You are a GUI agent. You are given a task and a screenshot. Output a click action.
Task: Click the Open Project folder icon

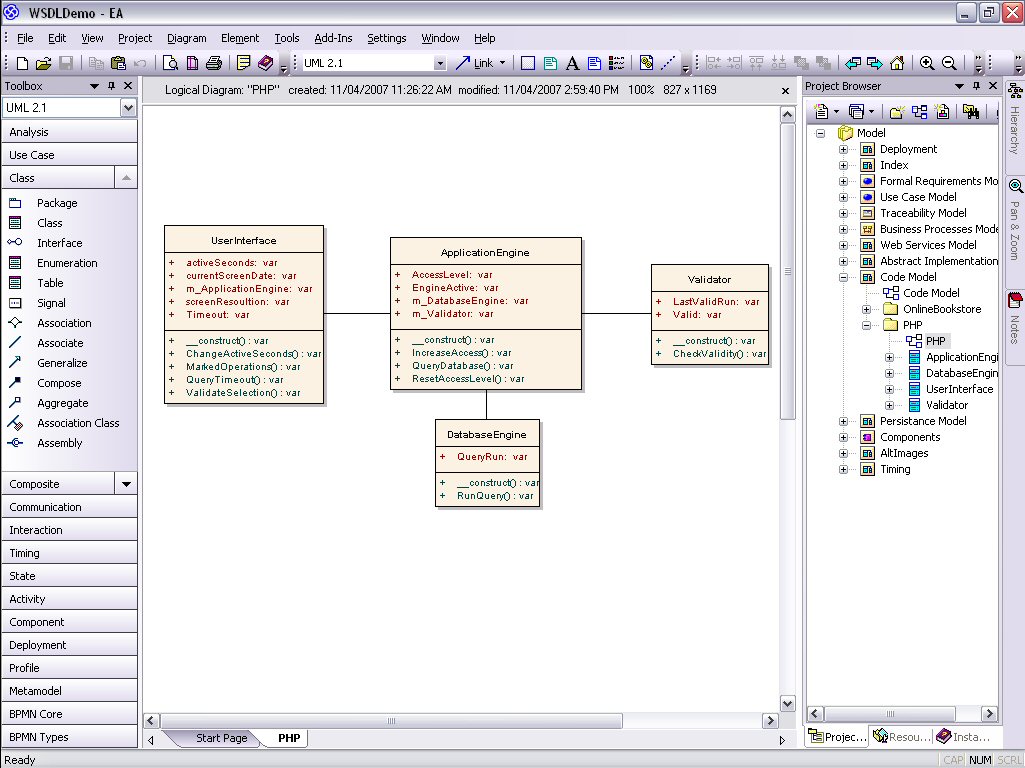(44, 63)
